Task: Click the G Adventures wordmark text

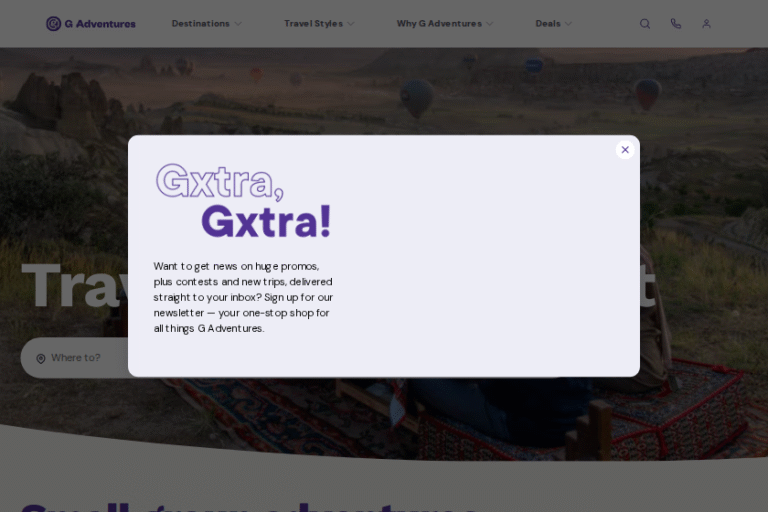Action: click(x=100, y=24)
